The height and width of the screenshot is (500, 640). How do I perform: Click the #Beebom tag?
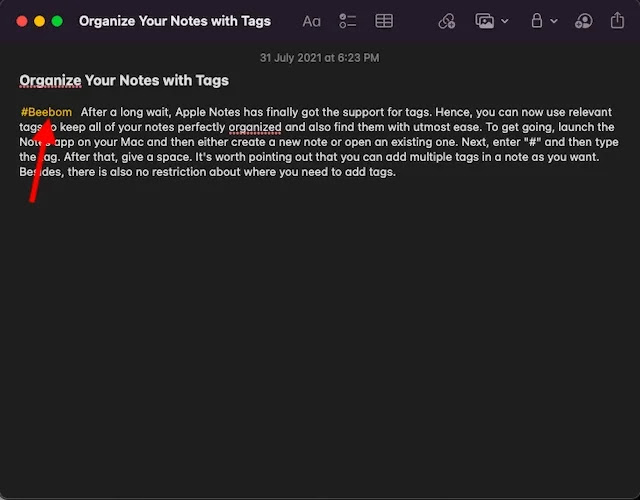(x=46, y=112)
